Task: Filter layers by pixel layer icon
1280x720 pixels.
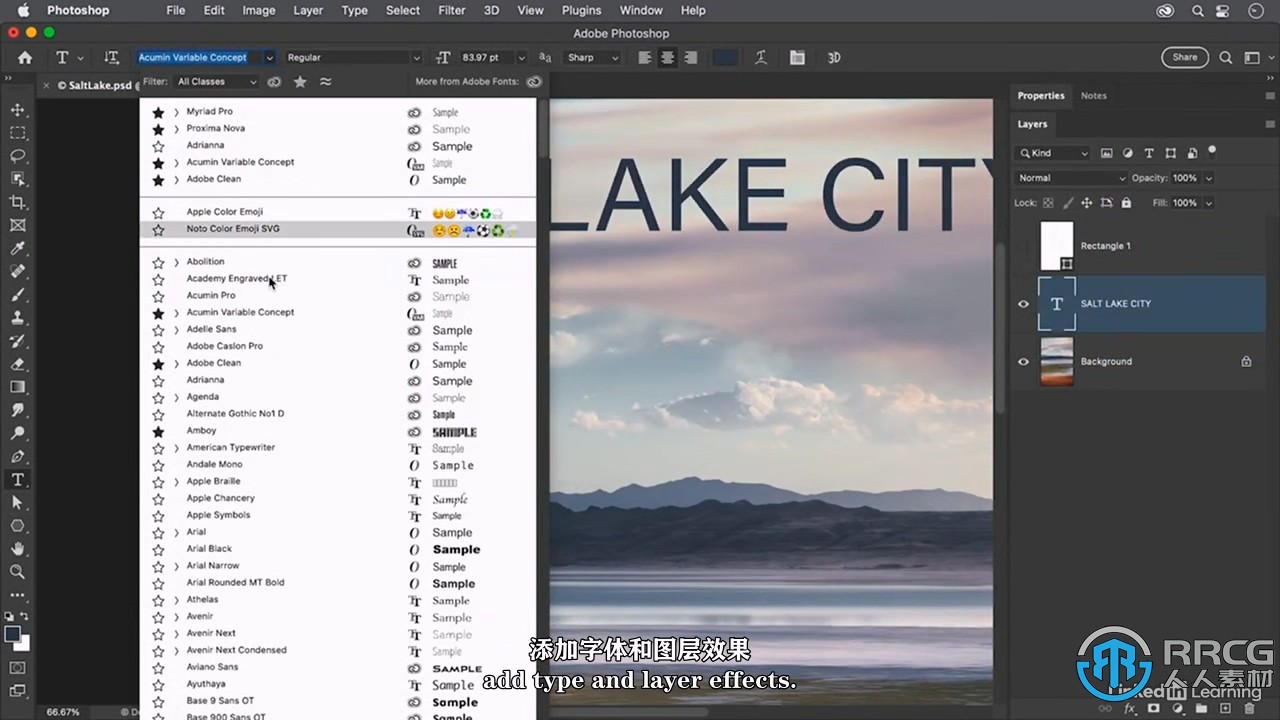Action: pyautogui.click(x=1107, y=153)
